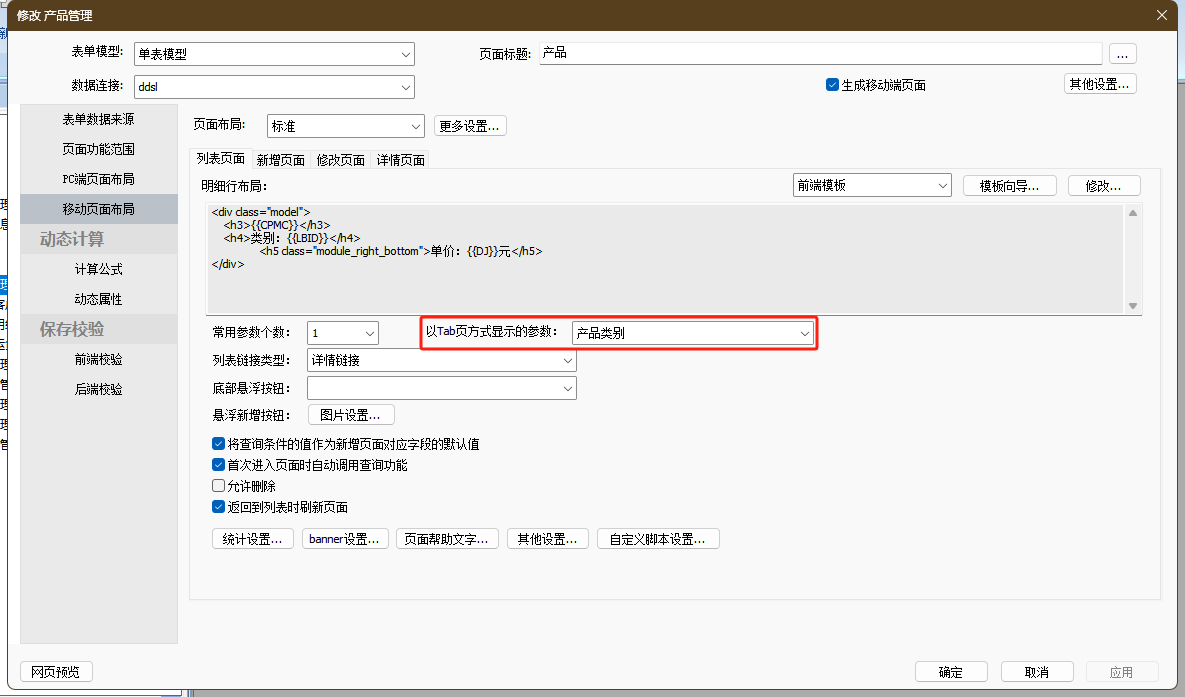Close the 修改 产品管理 dialog

coord(1161,14)
